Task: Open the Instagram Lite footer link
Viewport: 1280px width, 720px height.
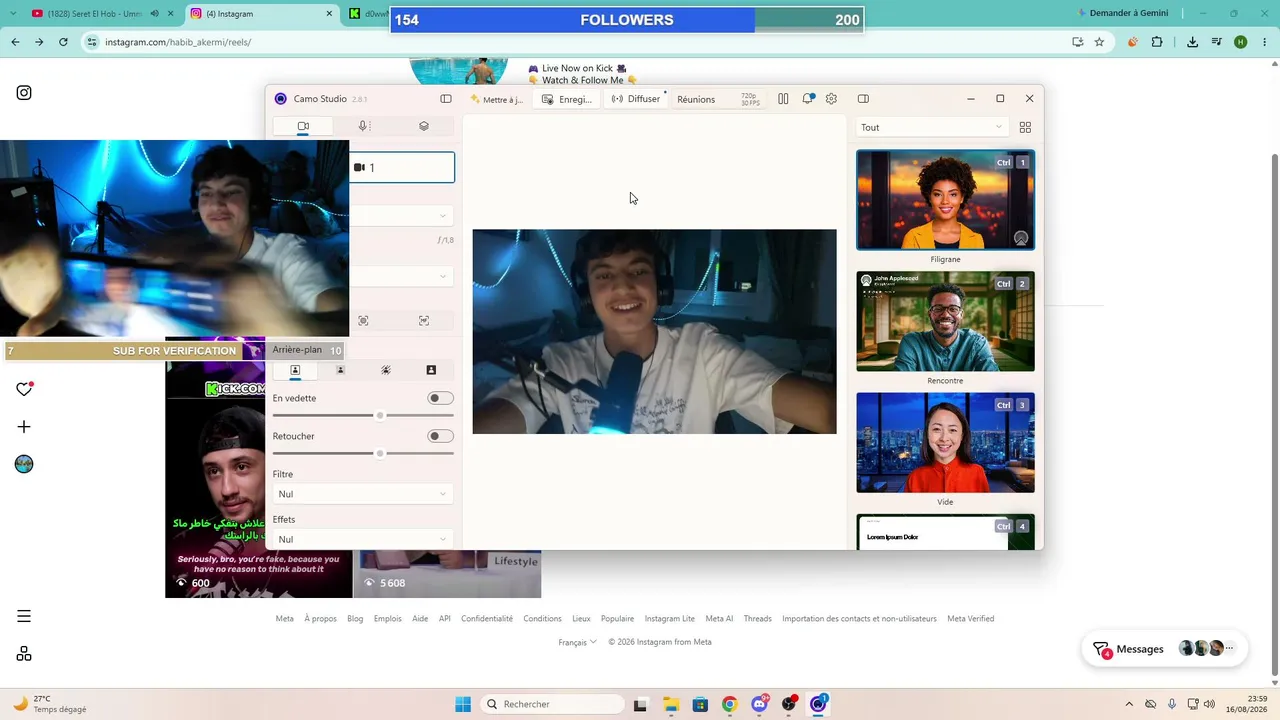Action: [670, 619]
